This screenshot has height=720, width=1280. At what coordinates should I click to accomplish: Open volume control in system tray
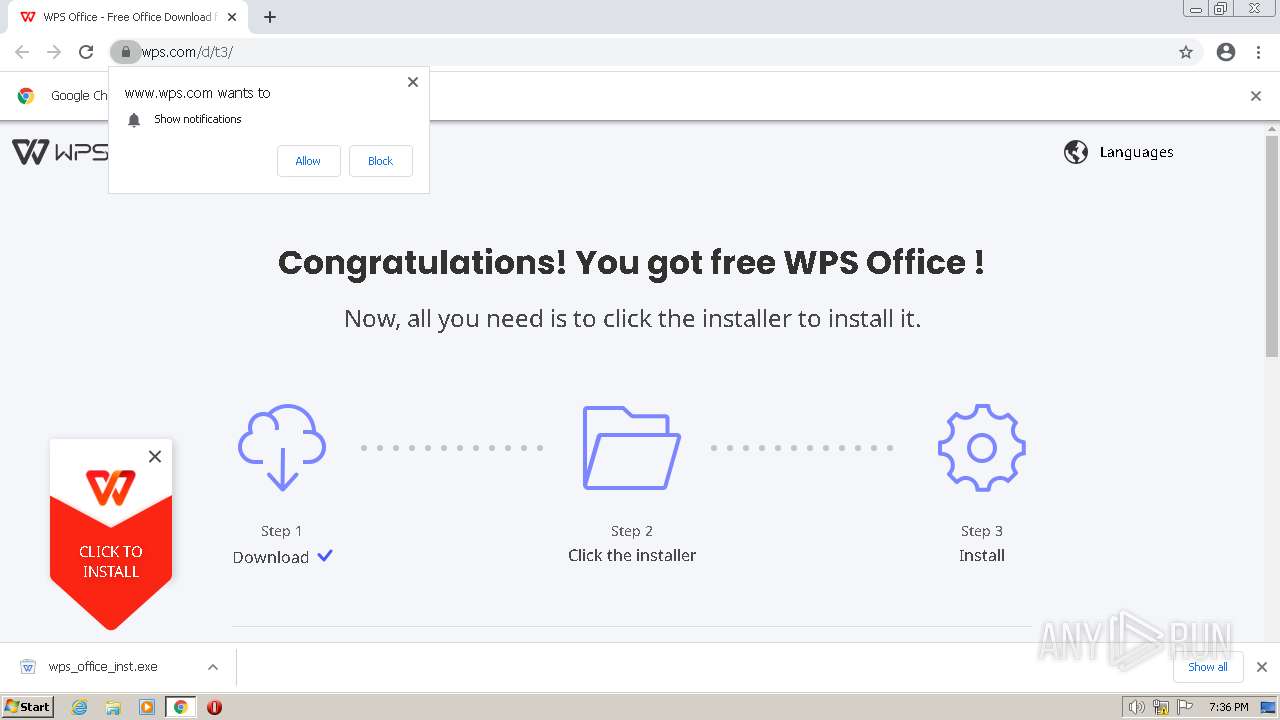[x=1137, y=707]
